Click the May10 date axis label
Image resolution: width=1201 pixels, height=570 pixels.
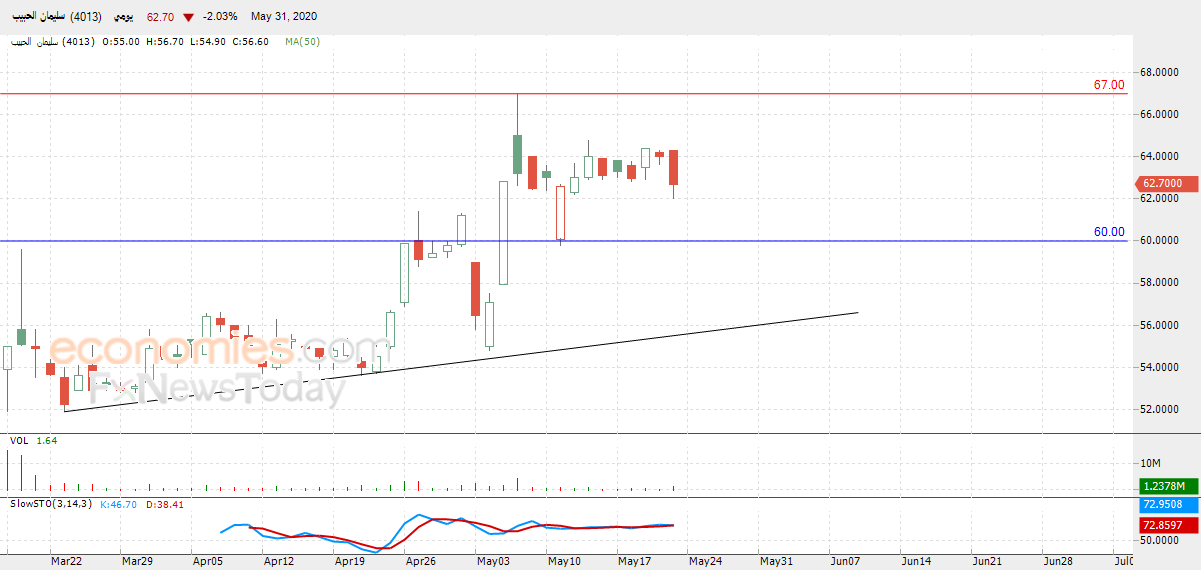point(564,562)
